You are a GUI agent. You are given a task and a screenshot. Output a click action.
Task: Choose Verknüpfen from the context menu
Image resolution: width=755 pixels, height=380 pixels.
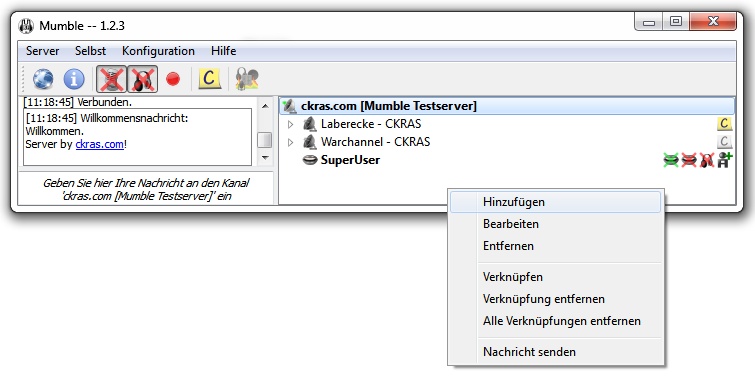(556, 277)
